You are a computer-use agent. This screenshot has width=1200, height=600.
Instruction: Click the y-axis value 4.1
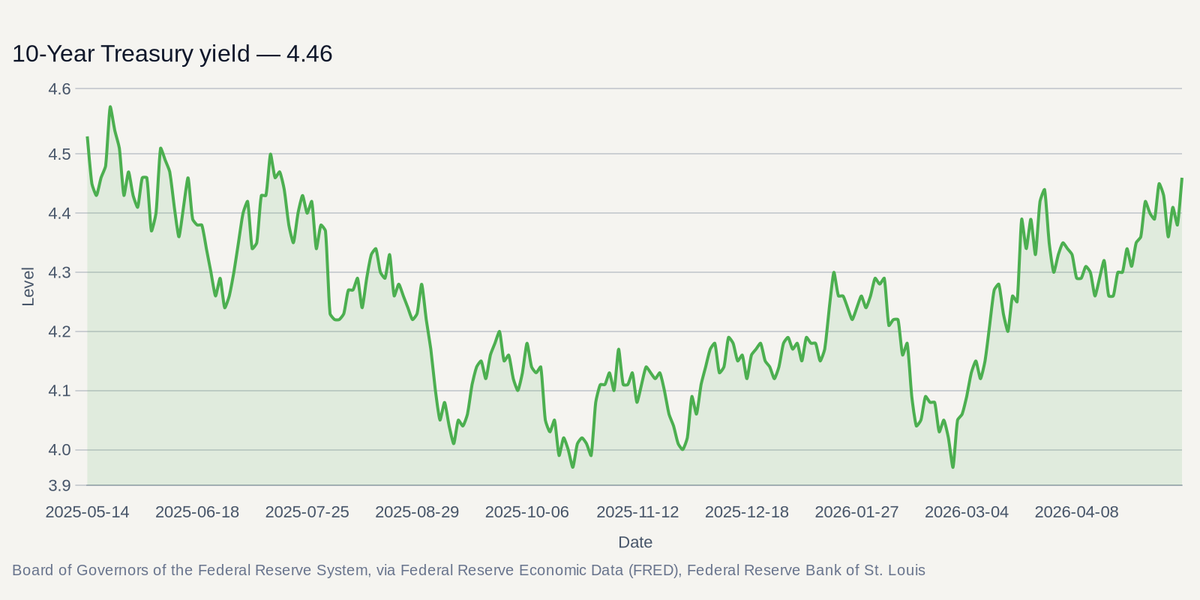click(x=60, y=391)
